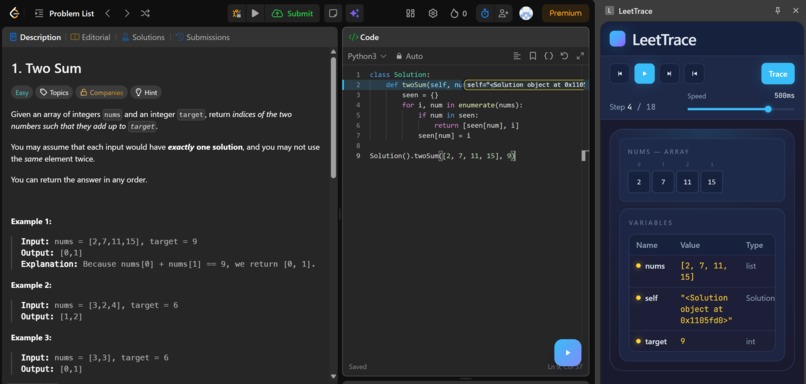Toggle the Auto lock setting
Image resolution: width=806 pixels, height=384 pixels.
click(x=409, y=57)
